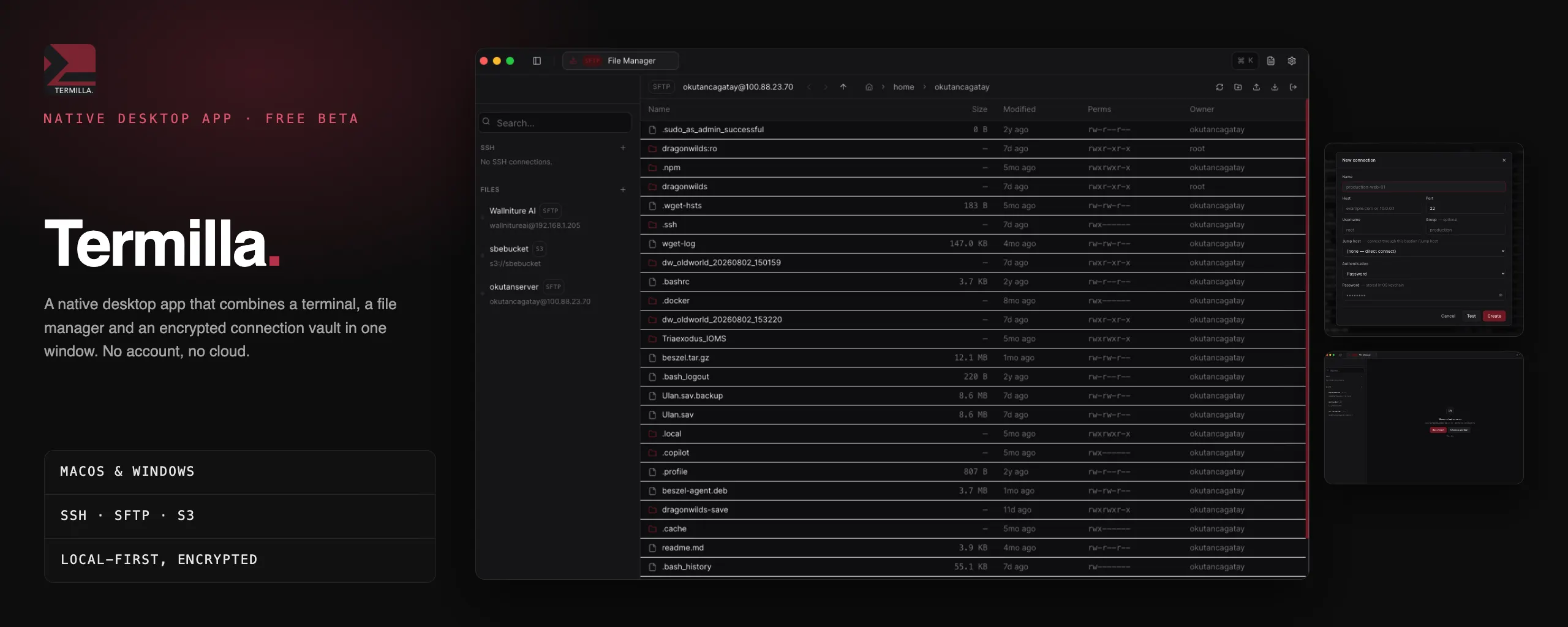The height and width of the screenshot is (627, 1568).
Task: Select the .wget-hsts file
Action: pyautogui.click(x=973, y=206)
